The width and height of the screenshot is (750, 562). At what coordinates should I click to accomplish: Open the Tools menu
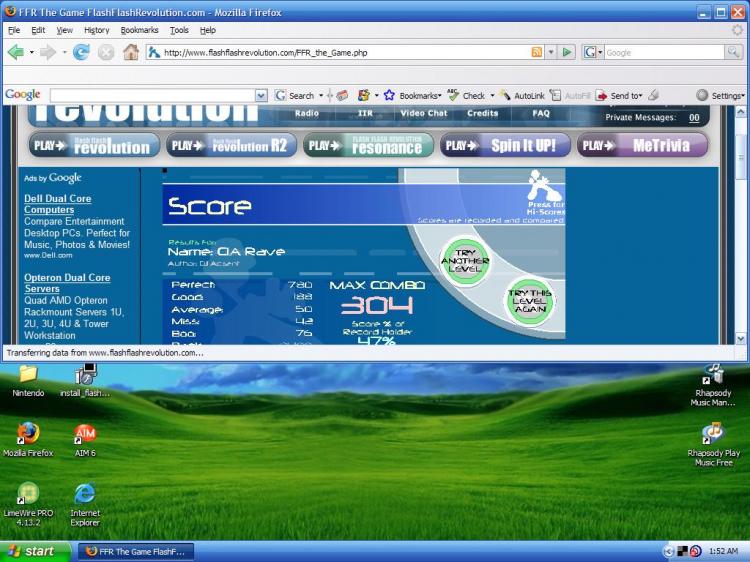click(179, 30)
